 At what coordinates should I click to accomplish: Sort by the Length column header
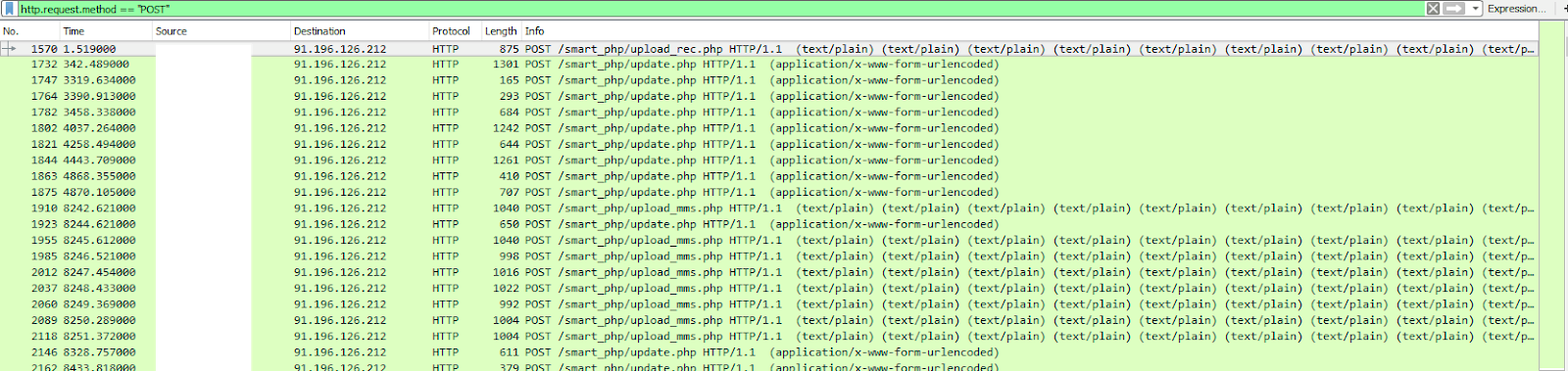click(x=501, y=31)
